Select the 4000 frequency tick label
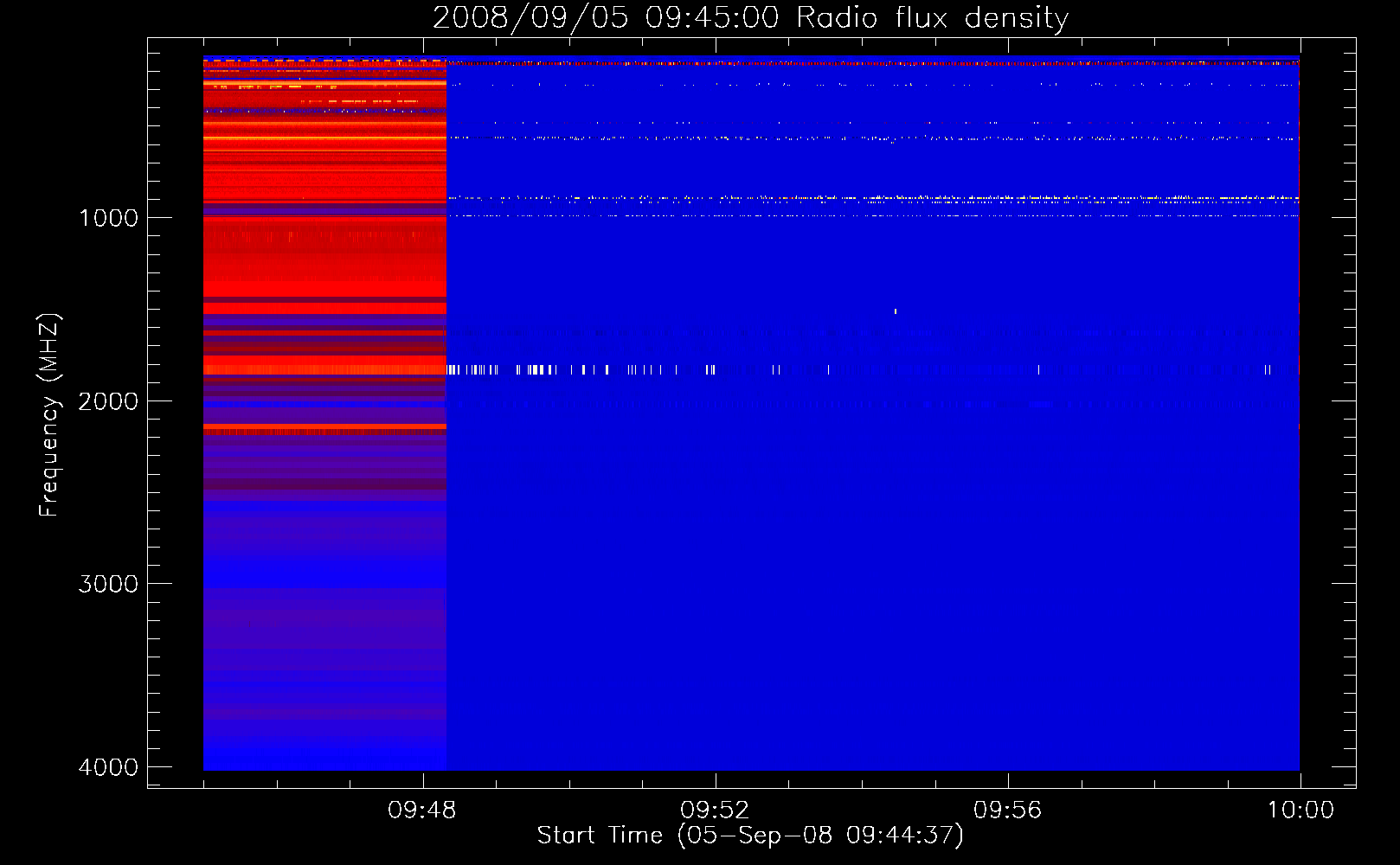This screenshot has height=865, width=1400. (108, 767)
